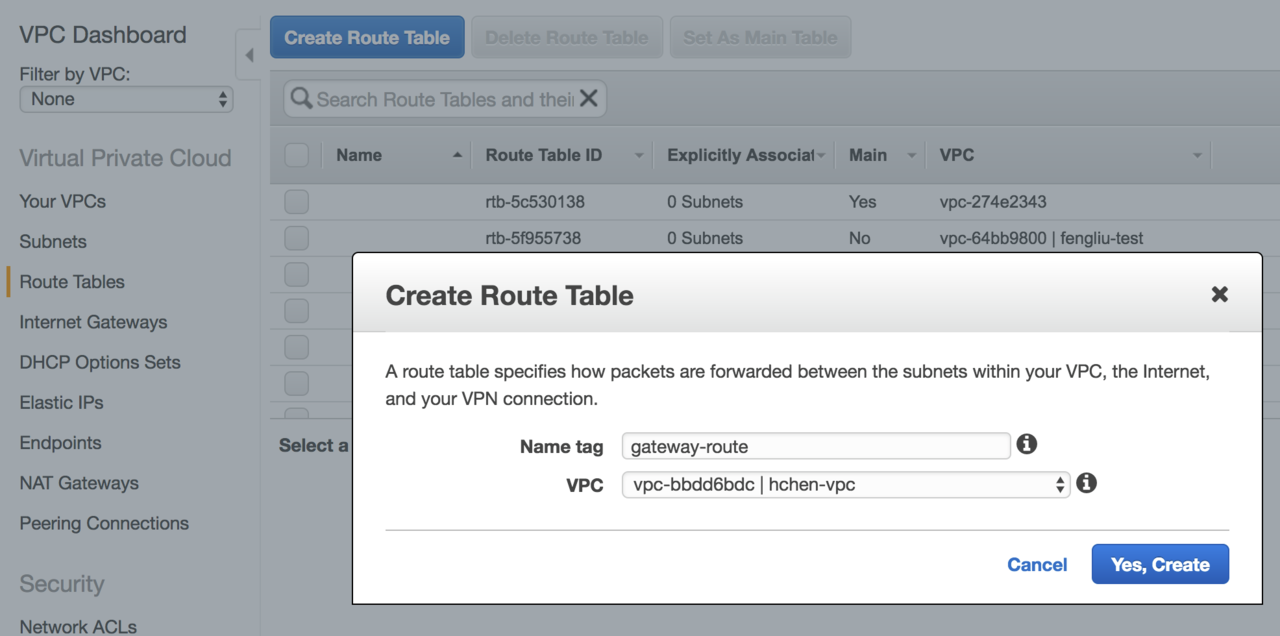Screen dimensions: 1280x636
Task: Open the Filter by VPC dropdown
Action: [126, 99]
